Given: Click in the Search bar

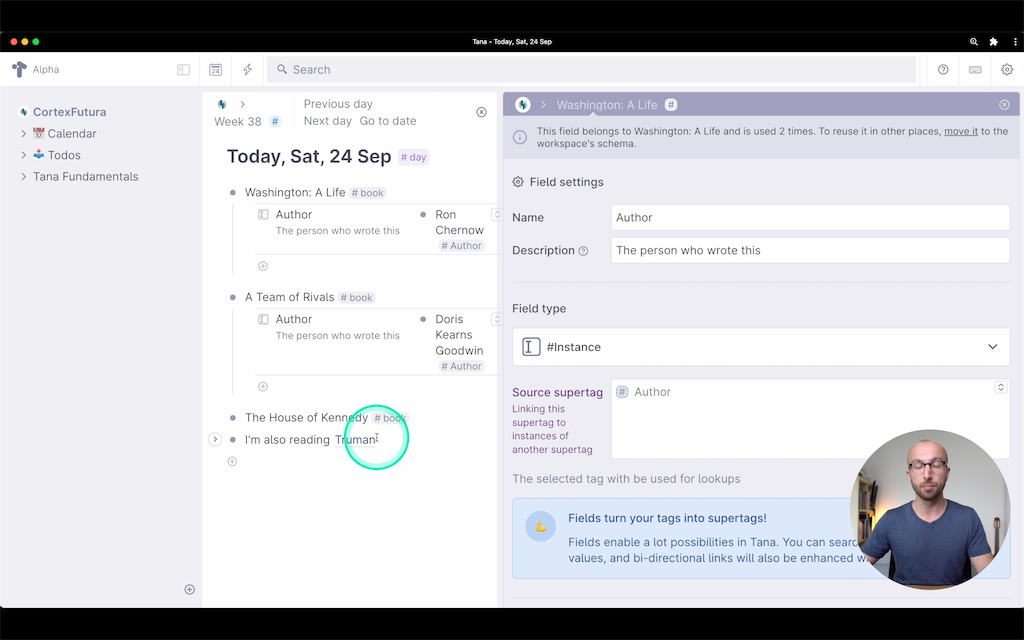Looking at the screenshot, I should pyautogui.click(x=591, y=70).
